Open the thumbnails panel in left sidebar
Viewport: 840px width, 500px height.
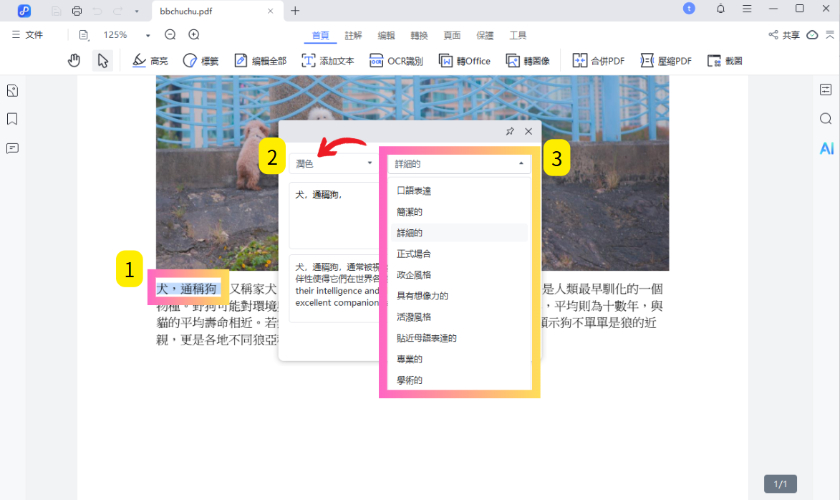click(12, 91)
